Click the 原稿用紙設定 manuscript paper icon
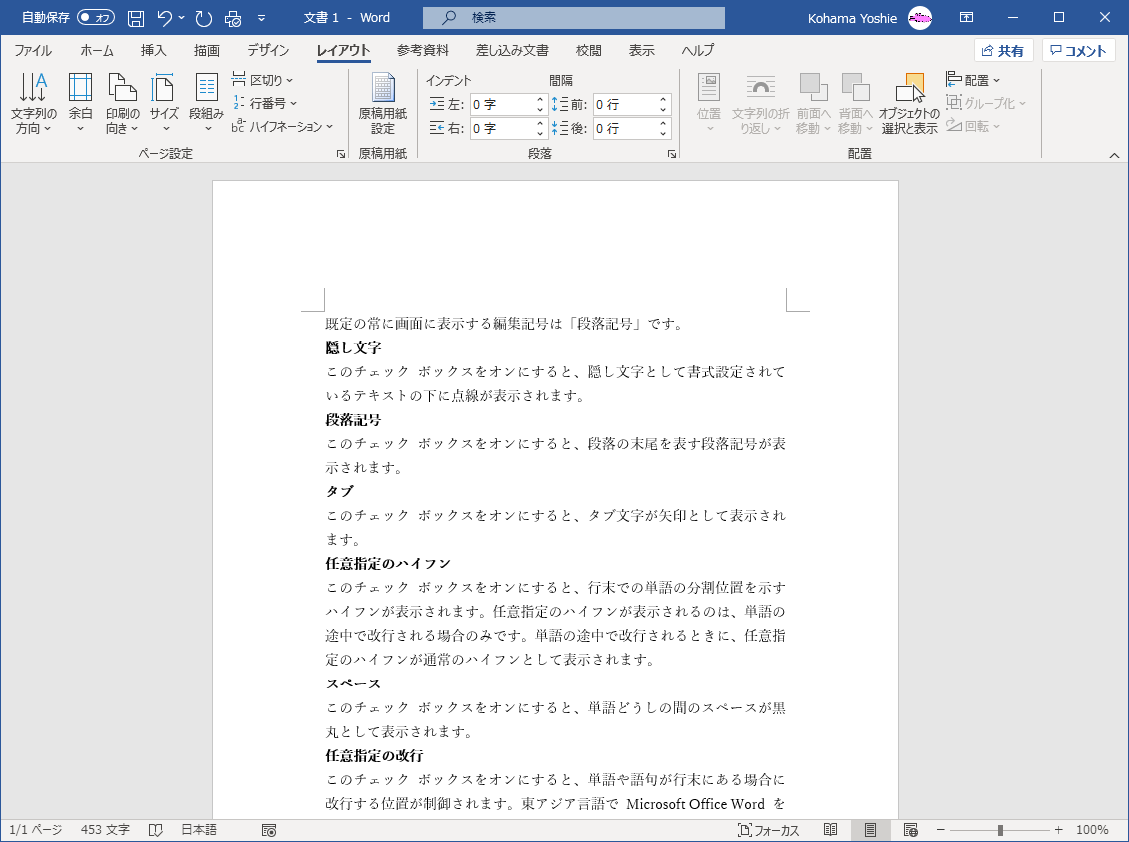Viewport: 1129px width, 842px height. [382, 103]
